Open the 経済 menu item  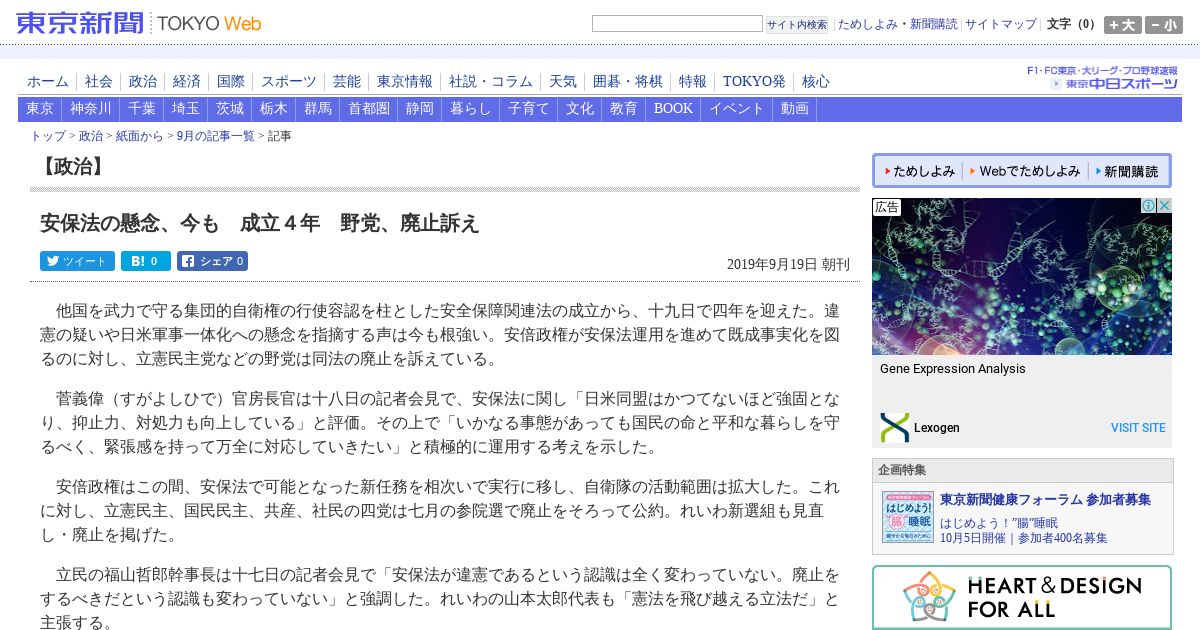pos(187,81)
